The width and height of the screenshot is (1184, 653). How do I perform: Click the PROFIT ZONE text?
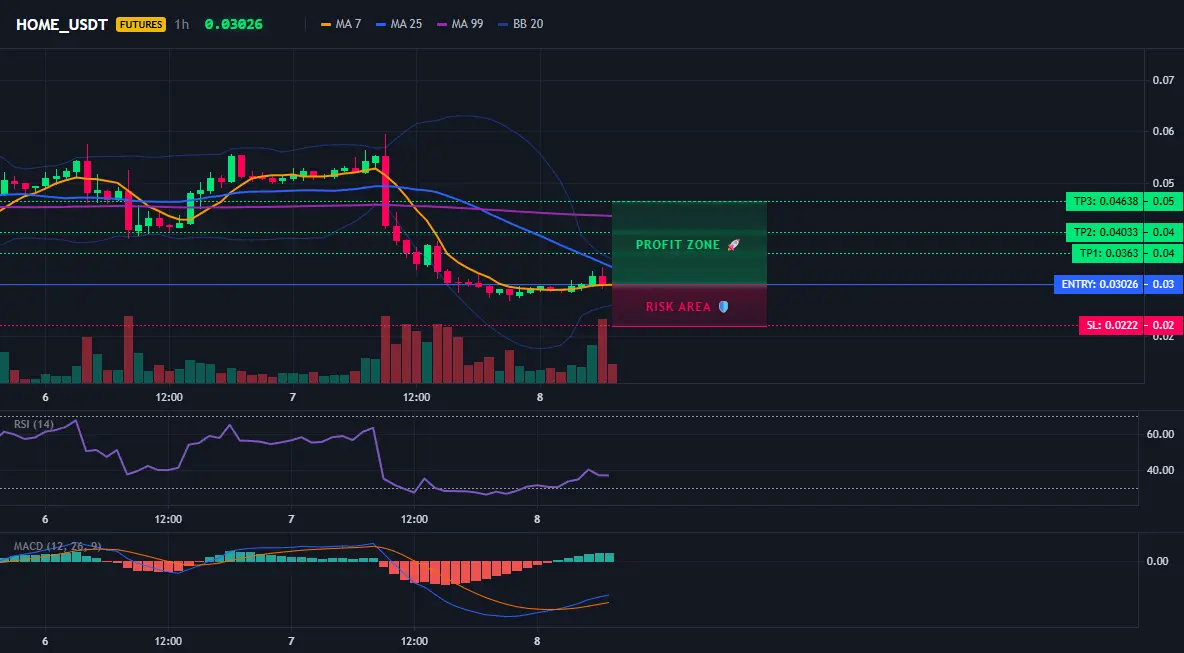tap(677, 245)
